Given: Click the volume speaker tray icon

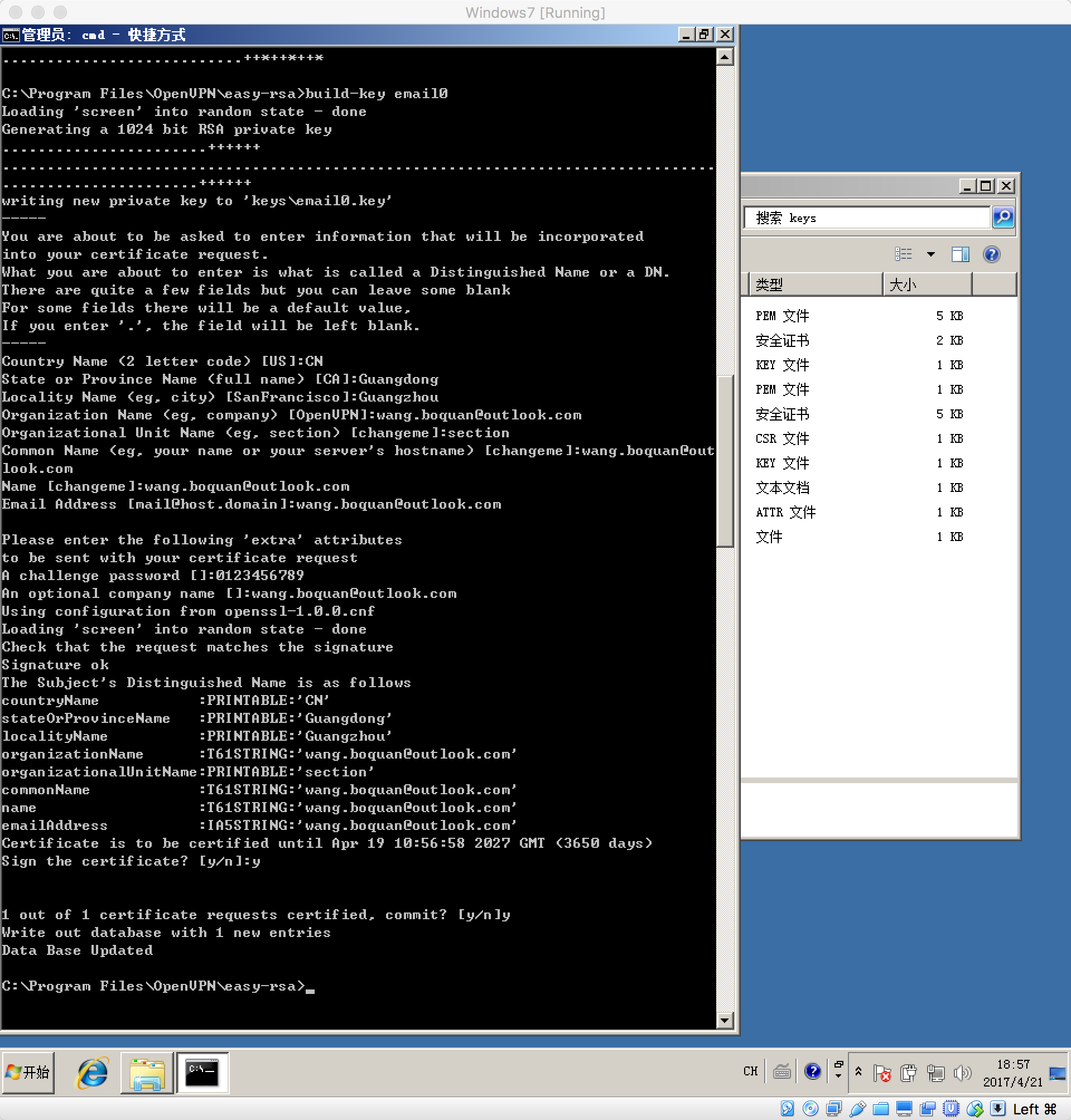Looking at the screenshot, I should click(x=962, y=1073).
